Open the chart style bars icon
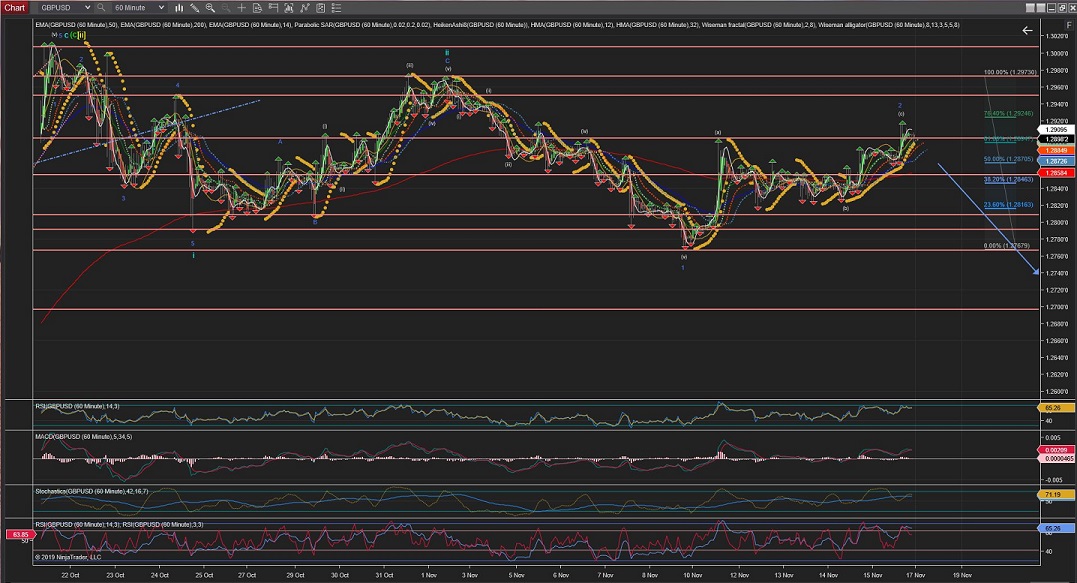This screenshot has height=583, width=1077. click(179, 7)
